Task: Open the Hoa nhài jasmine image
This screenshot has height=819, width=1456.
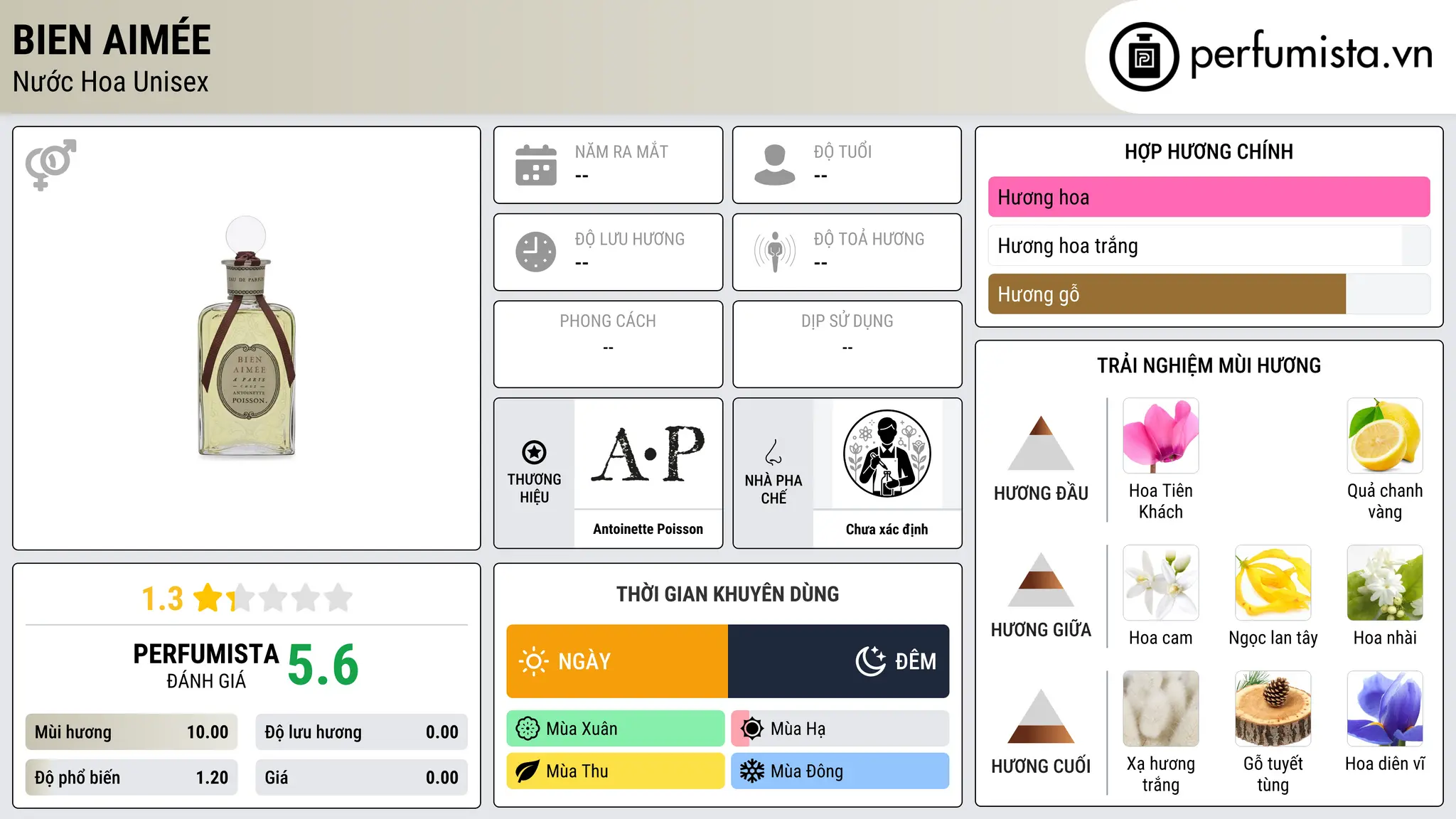Action: click(x=1385, y=583)
